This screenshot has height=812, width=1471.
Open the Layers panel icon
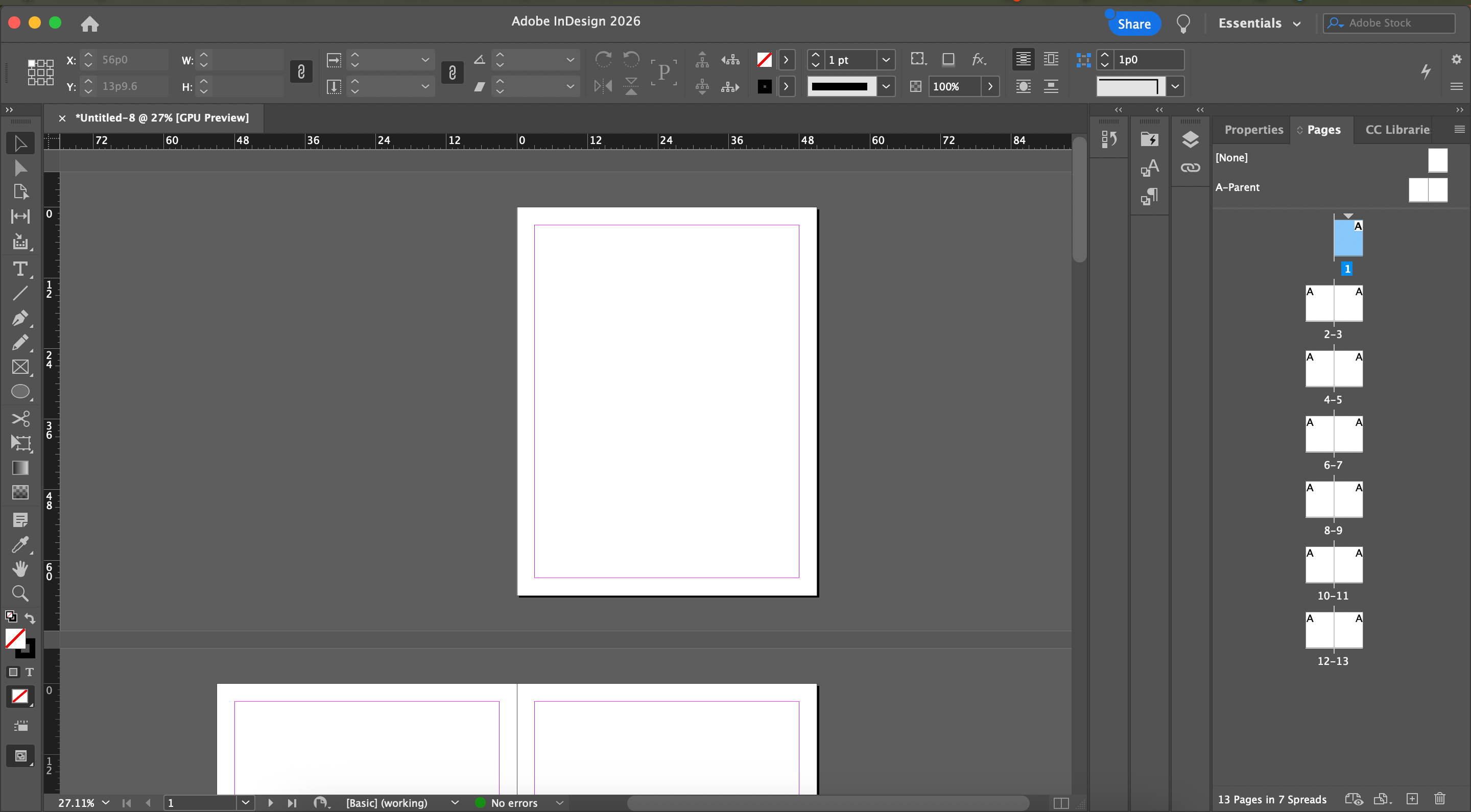click(x=1190, y=139)
